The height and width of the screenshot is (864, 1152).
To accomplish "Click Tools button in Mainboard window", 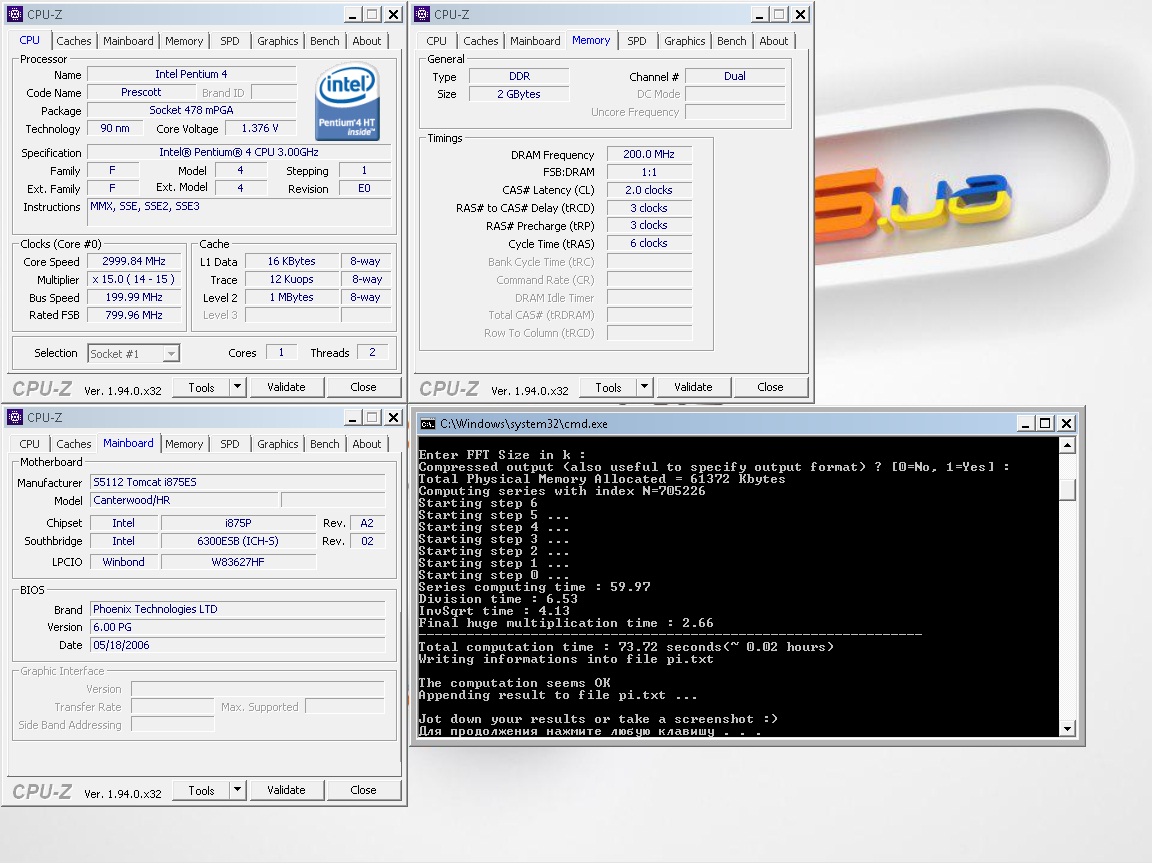I will [x=201, y=791].
